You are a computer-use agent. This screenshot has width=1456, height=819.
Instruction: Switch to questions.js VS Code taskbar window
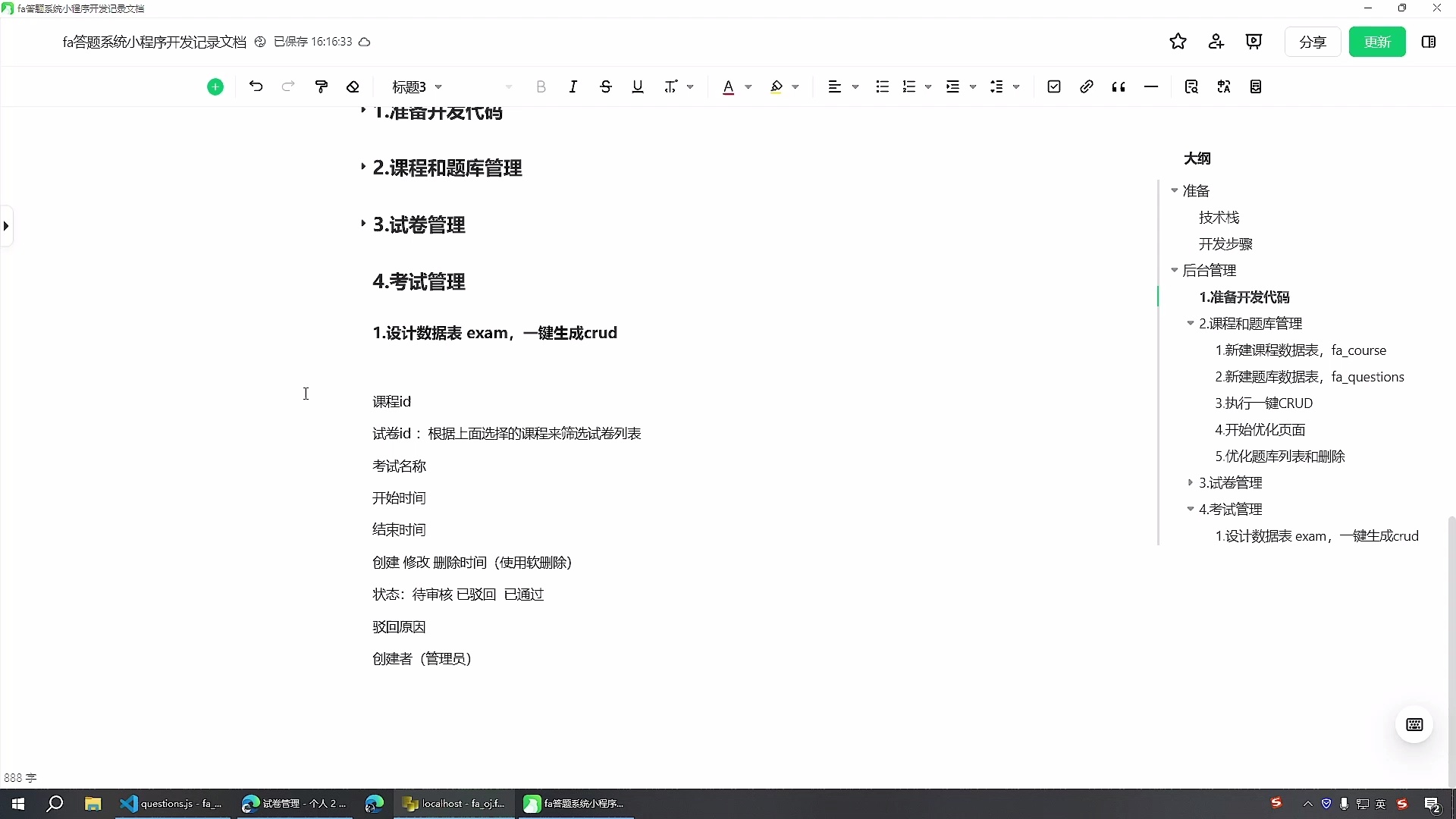point(171,804)
